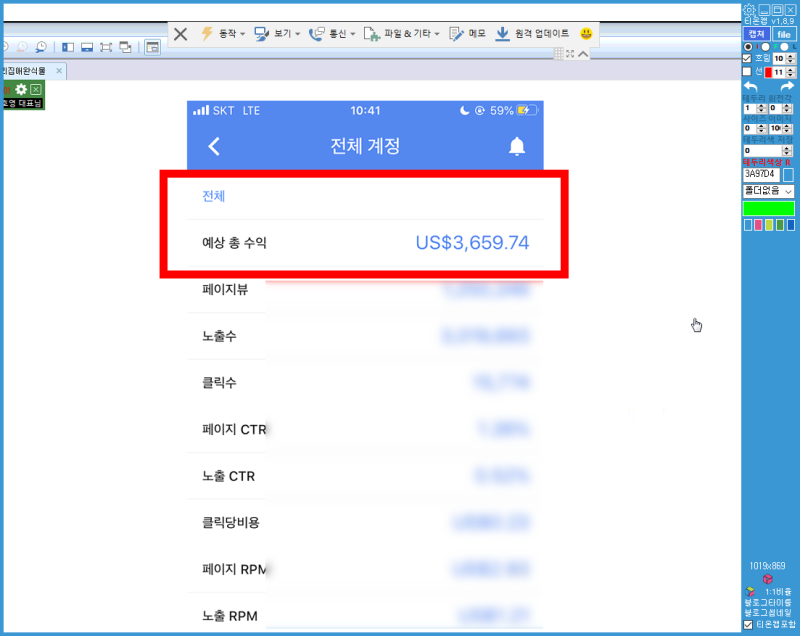Pick the dark green saved color swatch
800x636 pixels.
(780, 225)
